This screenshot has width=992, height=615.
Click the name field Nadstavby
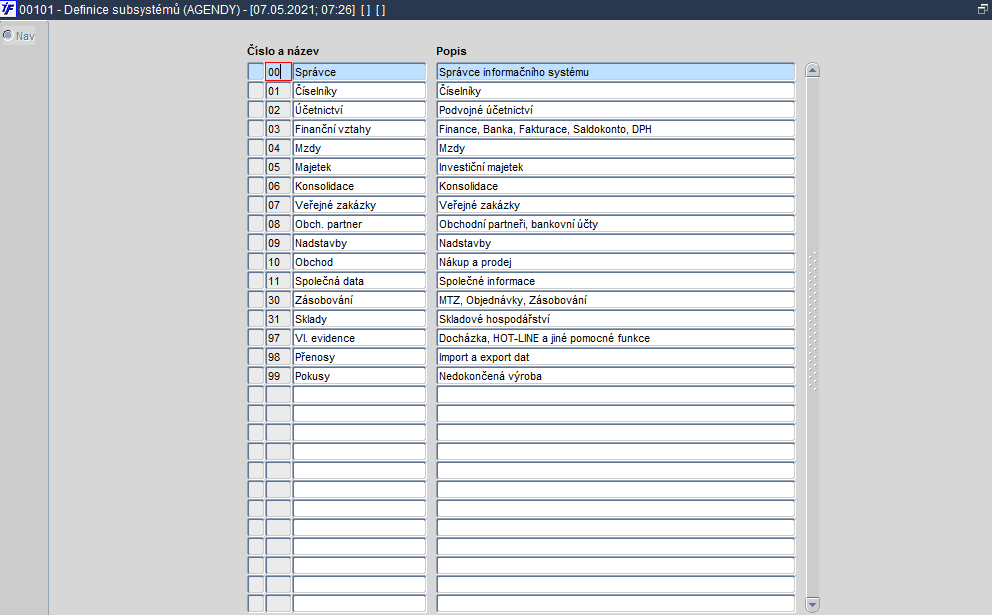[359, 242]
